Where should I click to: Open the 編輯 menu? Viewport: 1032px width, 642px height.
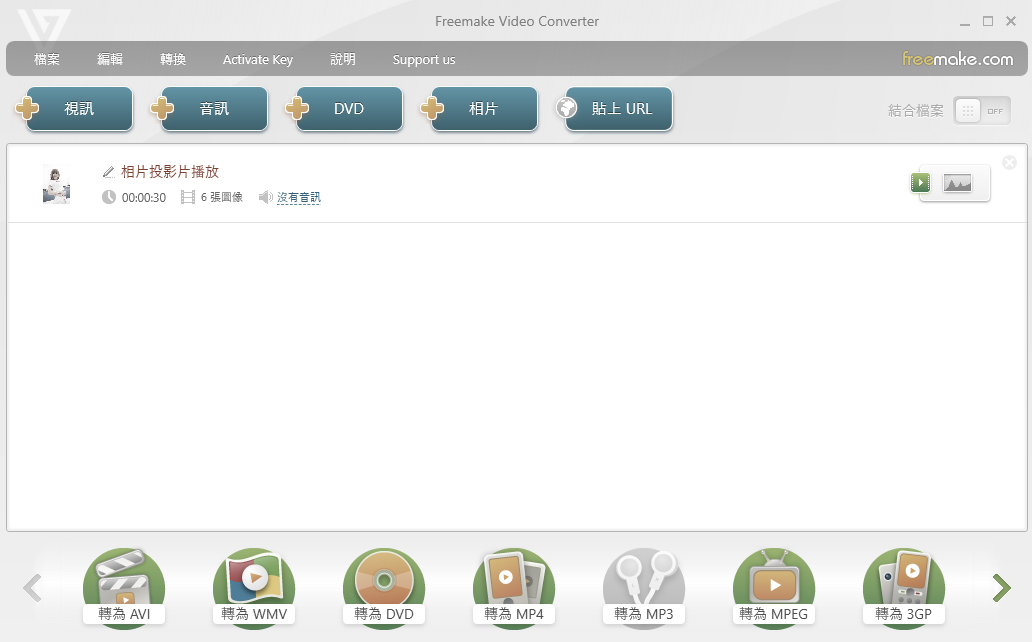(110, 59)
